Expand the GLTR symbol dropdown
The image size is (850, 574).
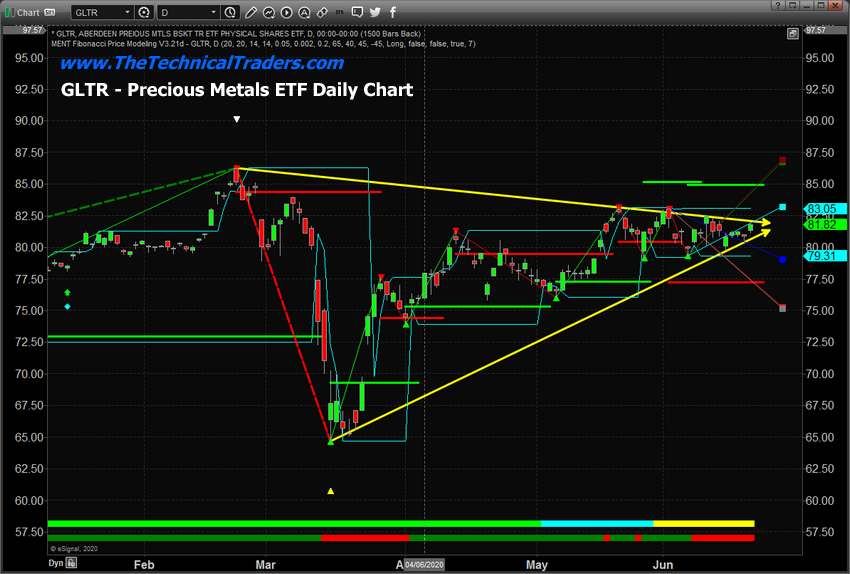point(127,12)
